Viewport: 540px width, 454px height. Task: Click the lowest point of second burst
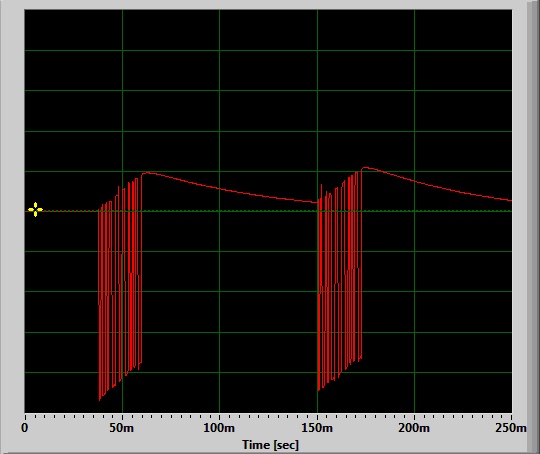pyautogui.click(x=319, y=390)
